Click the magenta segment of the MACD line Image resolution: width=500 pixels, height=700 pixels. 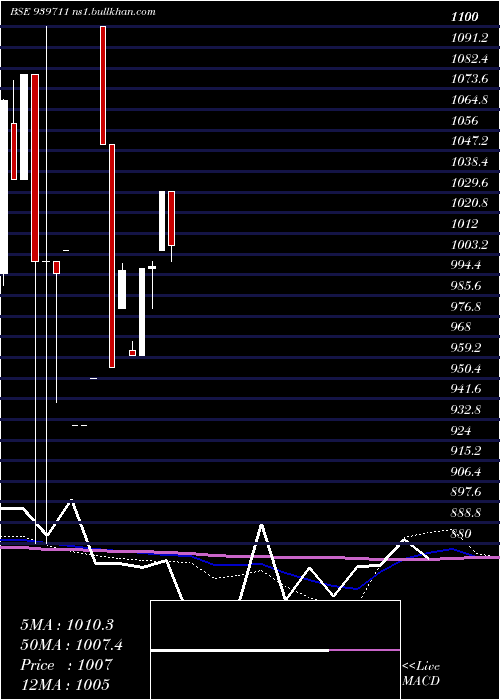tap(365, 650)
